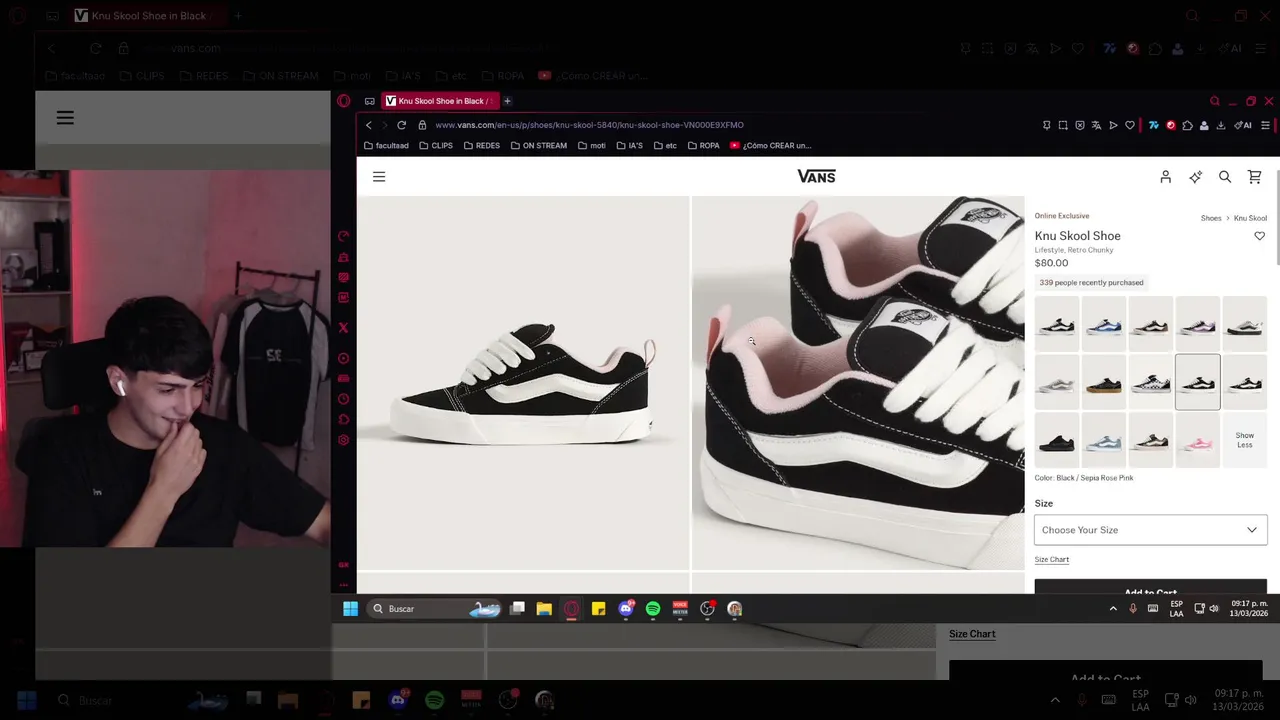The height and width of the screenshot is (720, 1280).
Task: Click the player arrow icon in toolbar
Action: [x=1113, y=125]
